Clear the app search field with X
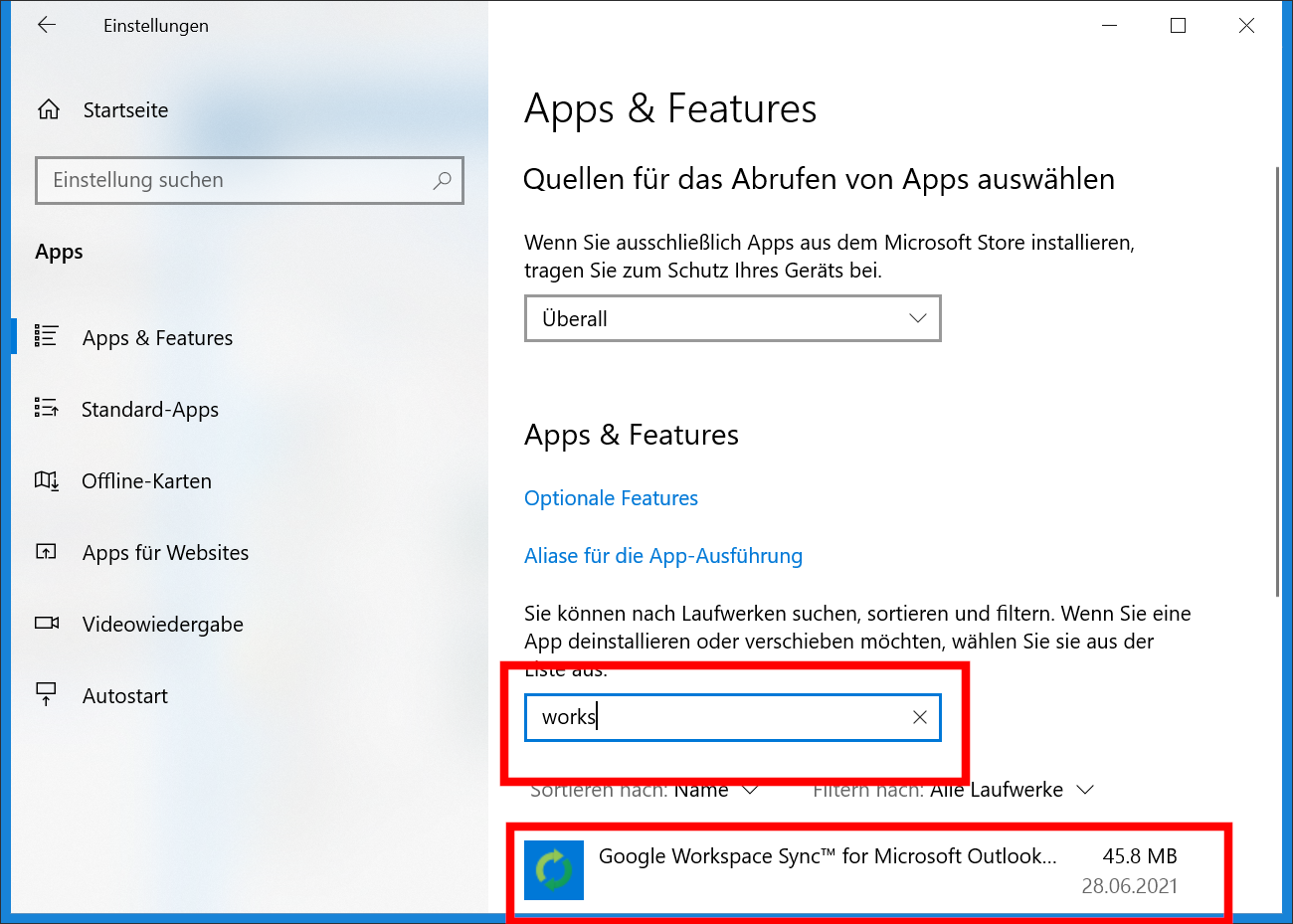This screenshot has height=924, width=1293. [920, 717]
